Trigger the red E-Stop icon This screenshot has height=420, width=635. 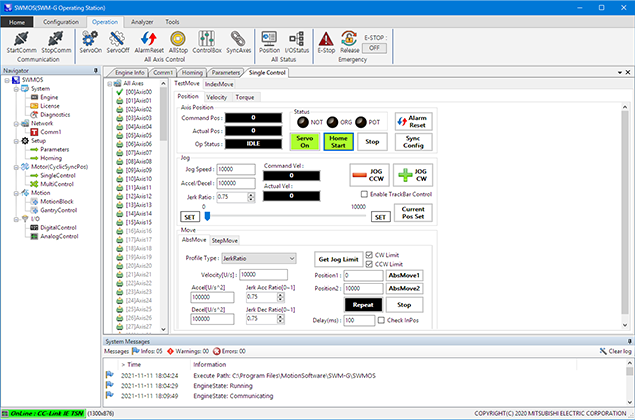(326, 40)
